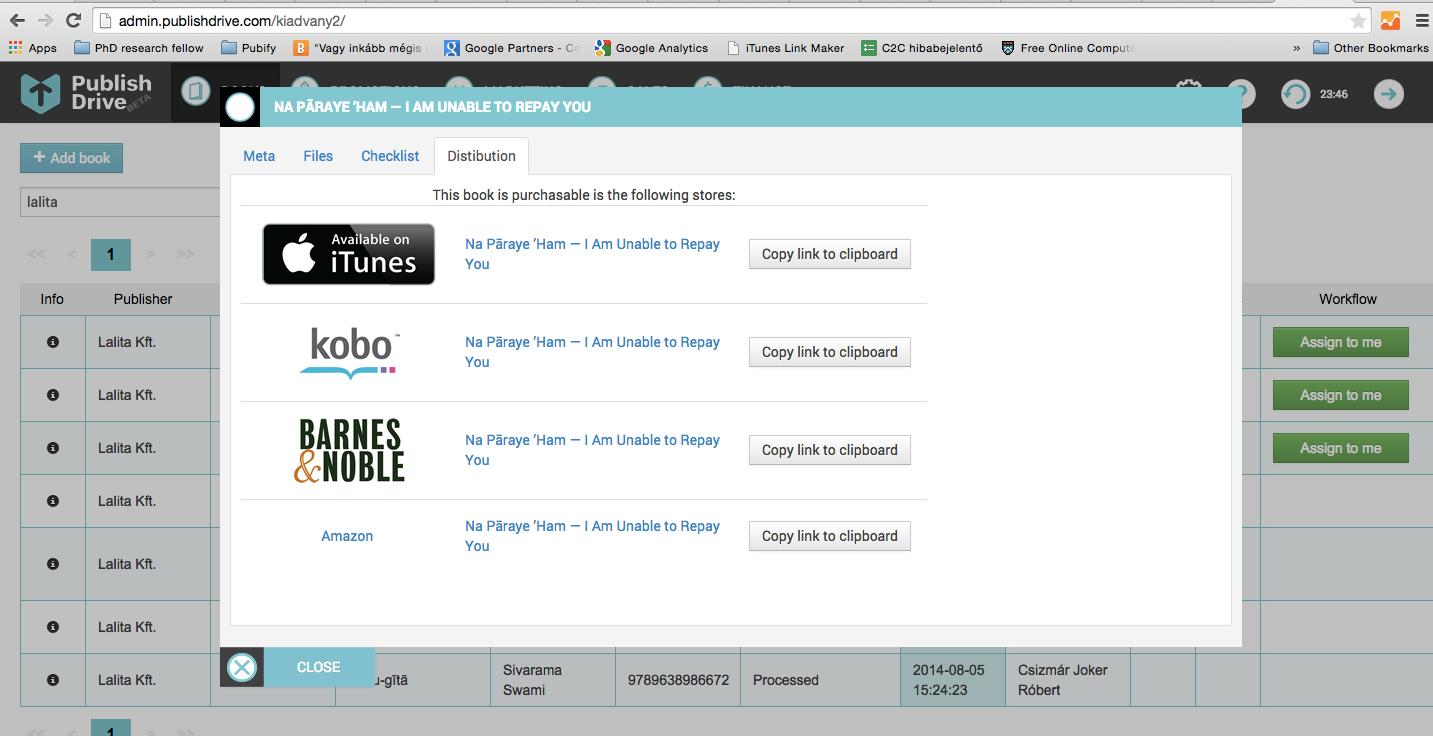The width and height of the screenshot is (1433, 736).
Task: Open the iTunes Link Maker bookmark
Action: (786, 48)
